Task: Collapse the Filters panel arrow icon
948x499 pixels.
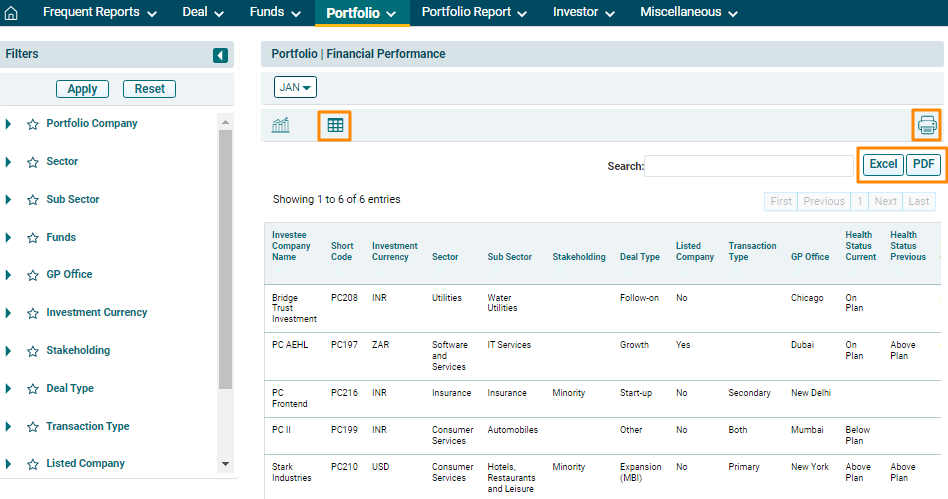Action: [220, 55]
